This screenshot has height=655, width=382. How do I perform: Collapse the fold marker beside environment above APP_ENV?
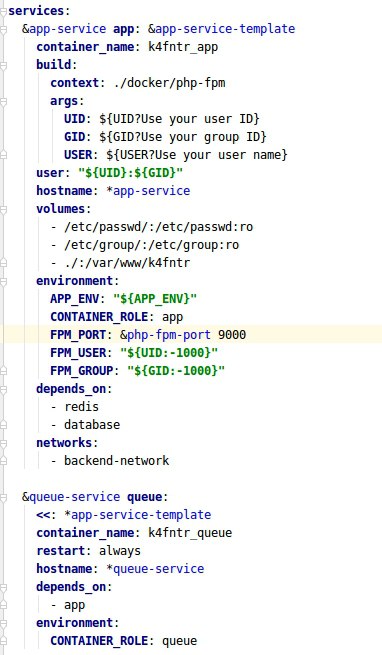(x=3, y=281)
